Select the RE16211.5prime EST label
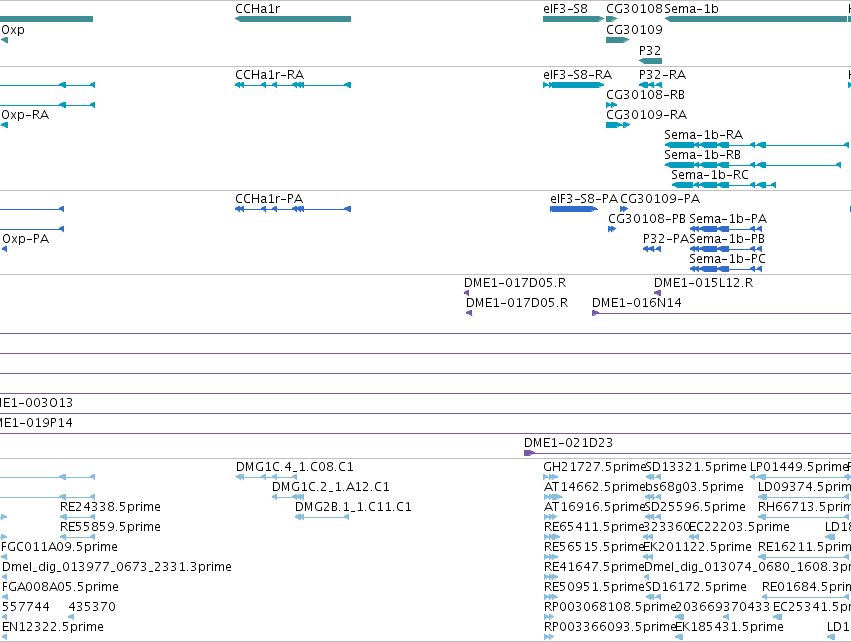Screen dimensions: 851x642 coord(804,547)
